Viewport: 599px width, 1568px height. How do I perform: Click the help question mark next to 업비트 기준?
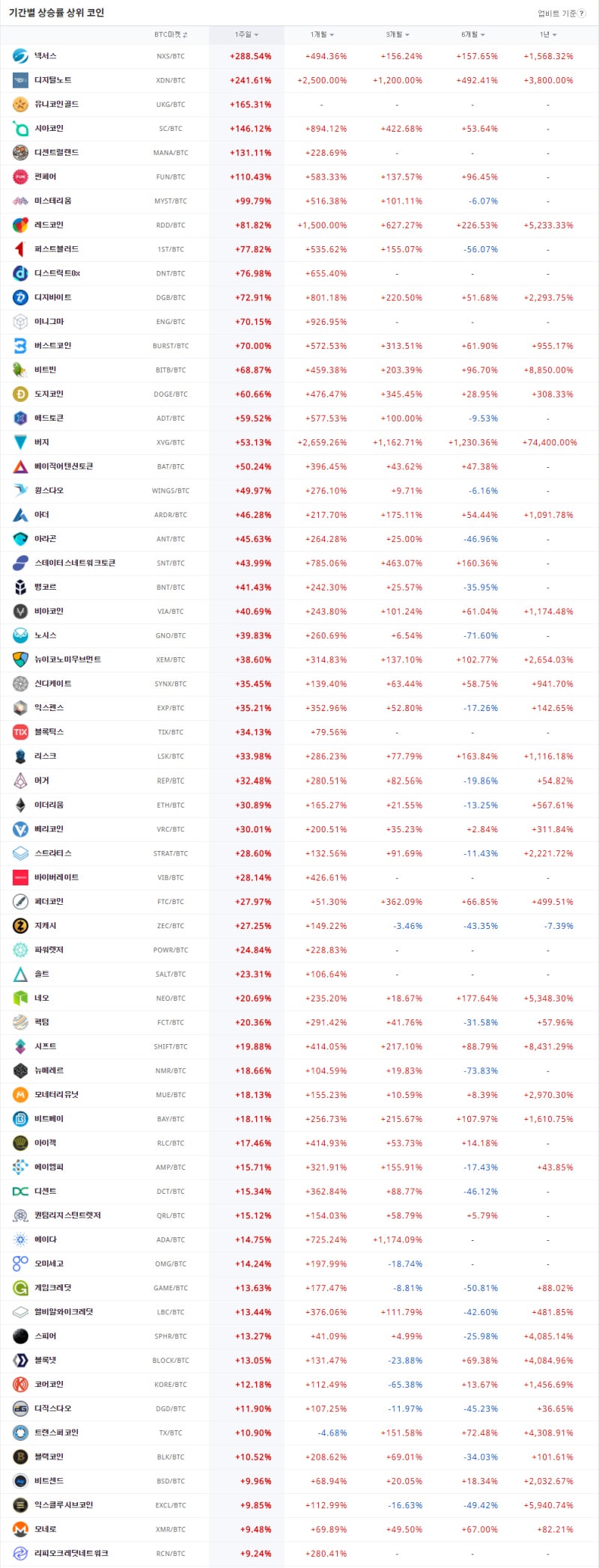point(582,13)
